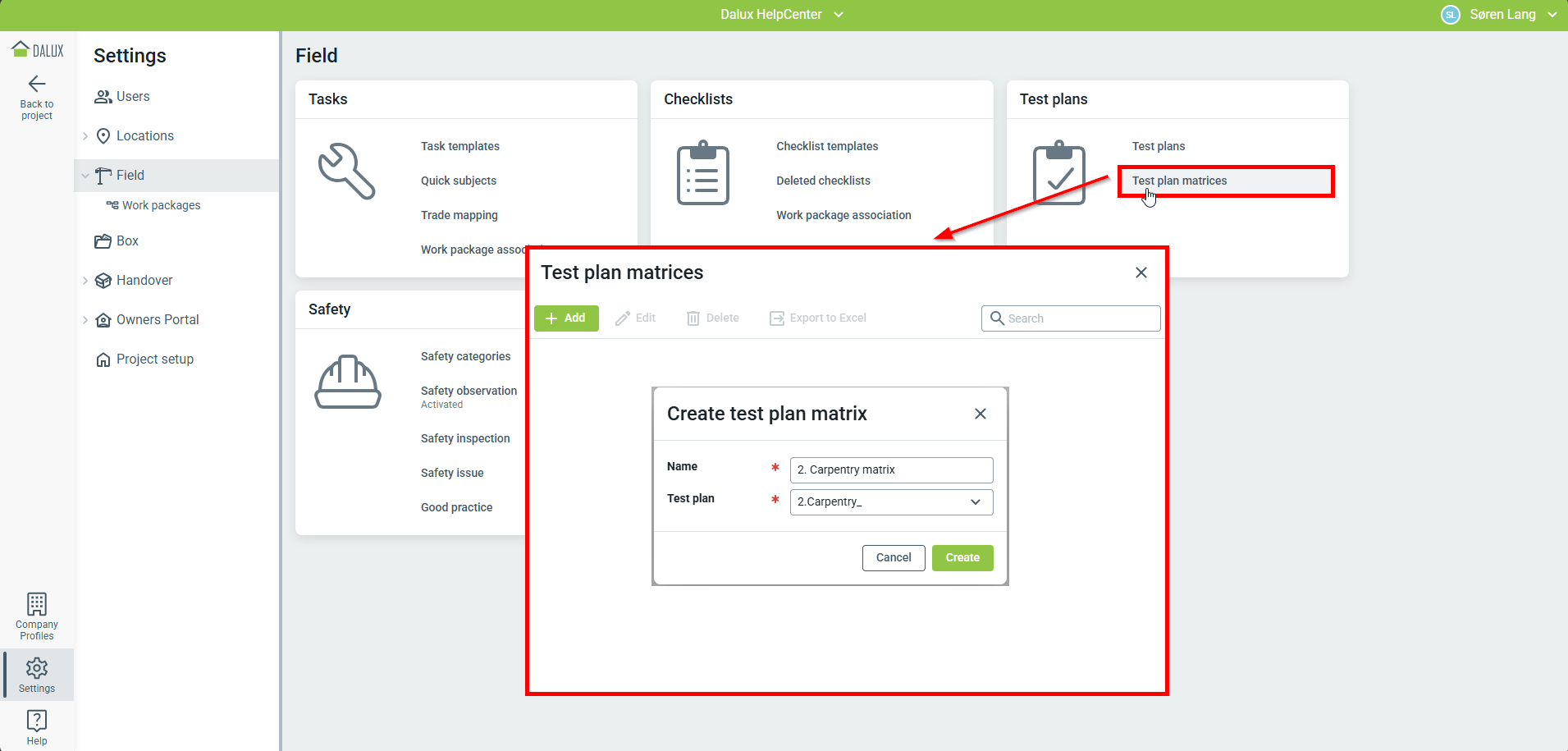Screen dimensions: 1568x751
Task: Click the Settings gear icon in sidebar
Action: [x=37, y=668]
